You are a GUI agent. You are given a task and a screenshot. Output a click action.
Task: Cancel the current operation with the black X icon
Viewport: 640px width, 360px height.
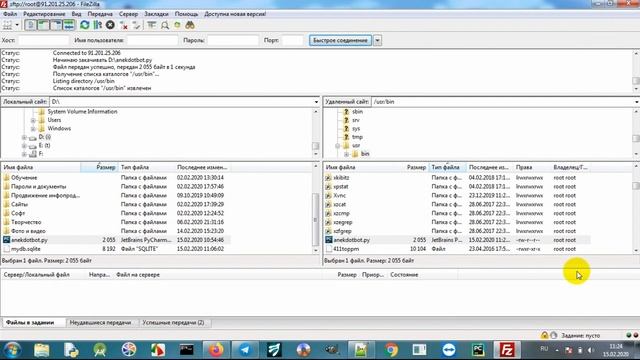pyautogui.click(x=110, y=25)
